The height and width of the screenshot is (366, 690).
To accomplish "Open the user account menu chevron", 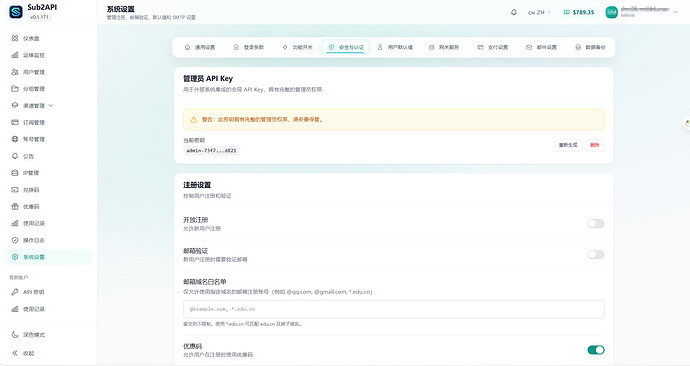I will pyautogui.click(x=675, y=12).
